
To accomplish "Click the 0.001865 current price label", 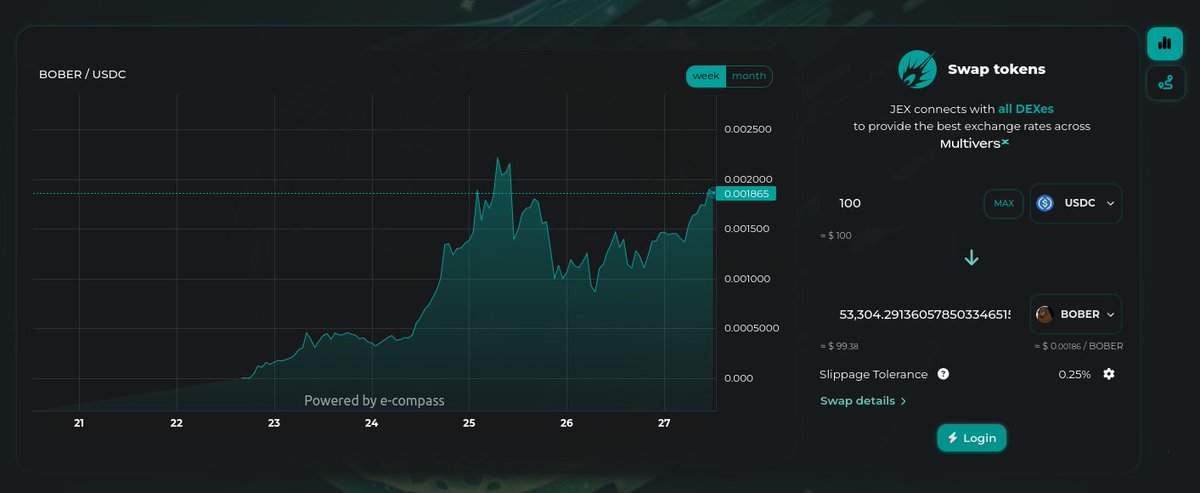I will click(x=745, y=193).
